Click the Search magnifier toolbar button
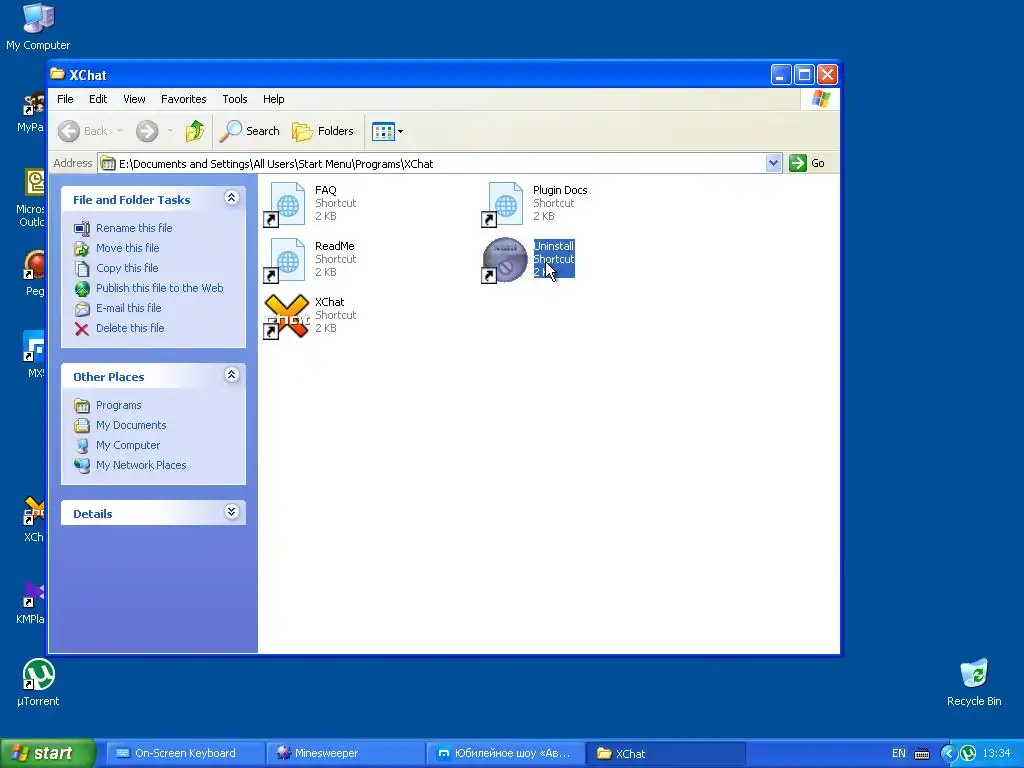1024x768 pixels. click(x=249, y=131)
